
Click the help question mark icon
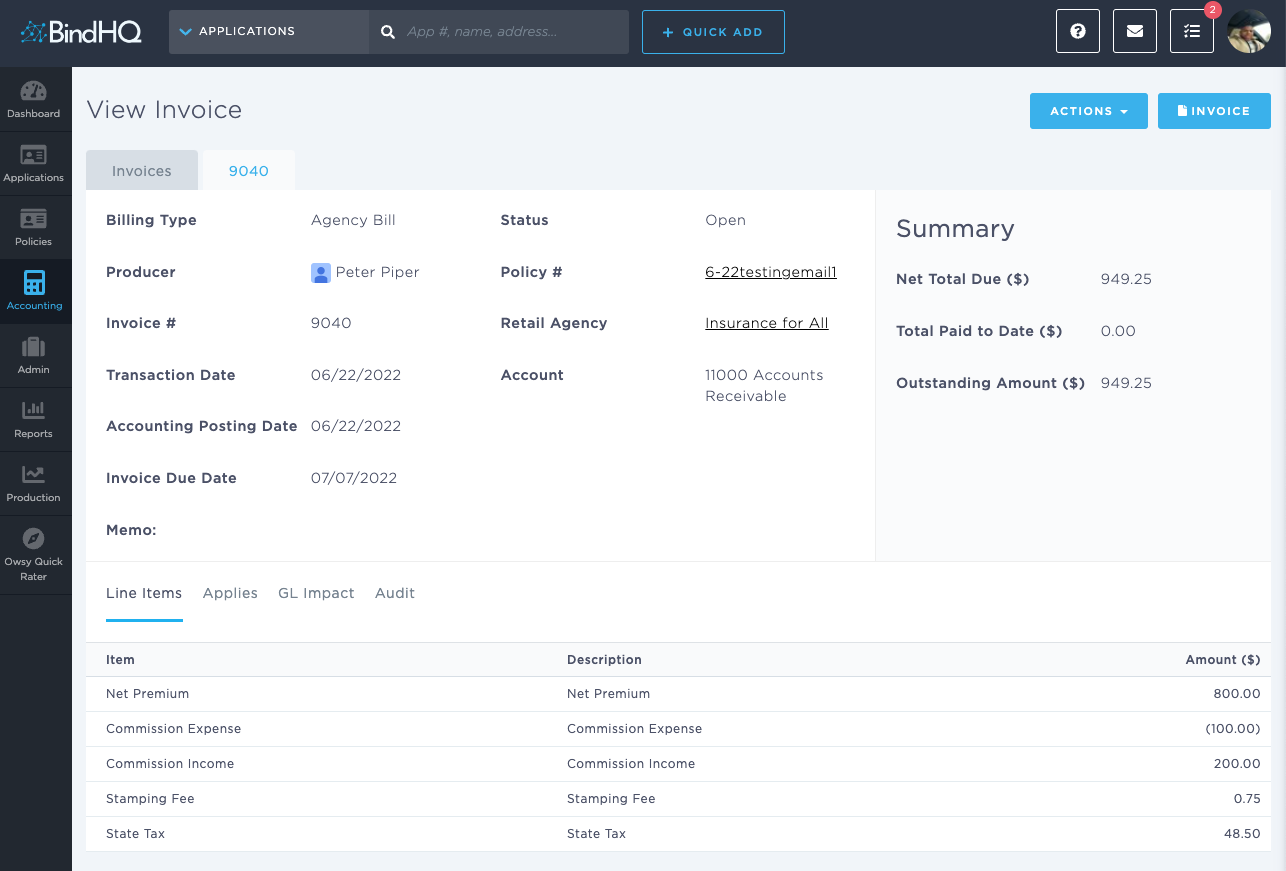[x=1078, y=32]
